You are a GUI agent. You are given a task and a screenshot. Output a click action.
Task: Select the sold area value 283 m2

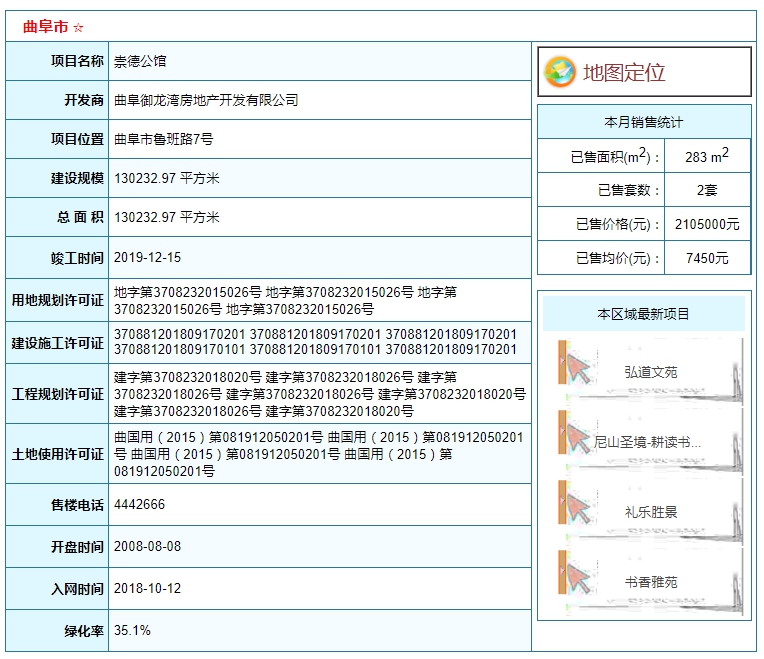[707, 156]
